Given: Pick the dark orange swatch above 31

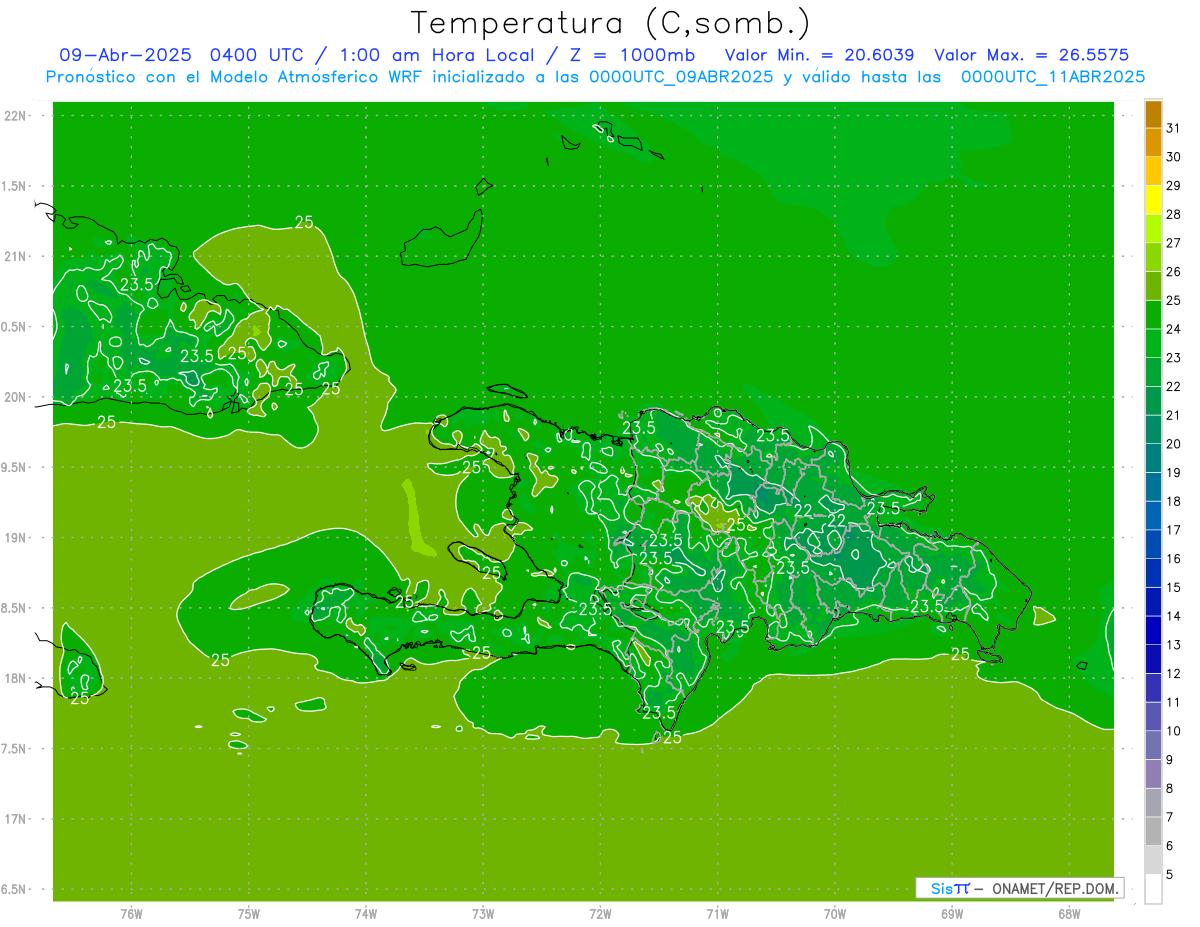Looking at the screenshot, I should 1153,115.
